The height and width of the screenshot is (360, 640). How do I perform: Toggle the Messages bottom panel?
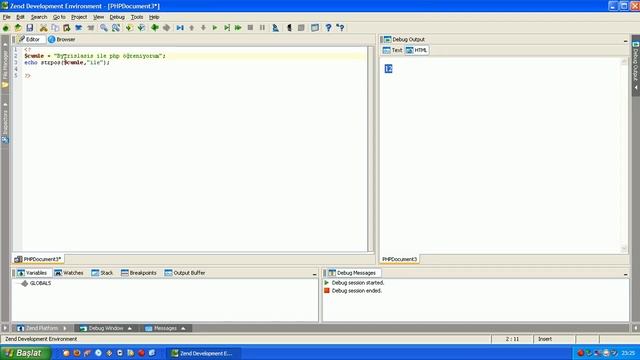point(165,328)
